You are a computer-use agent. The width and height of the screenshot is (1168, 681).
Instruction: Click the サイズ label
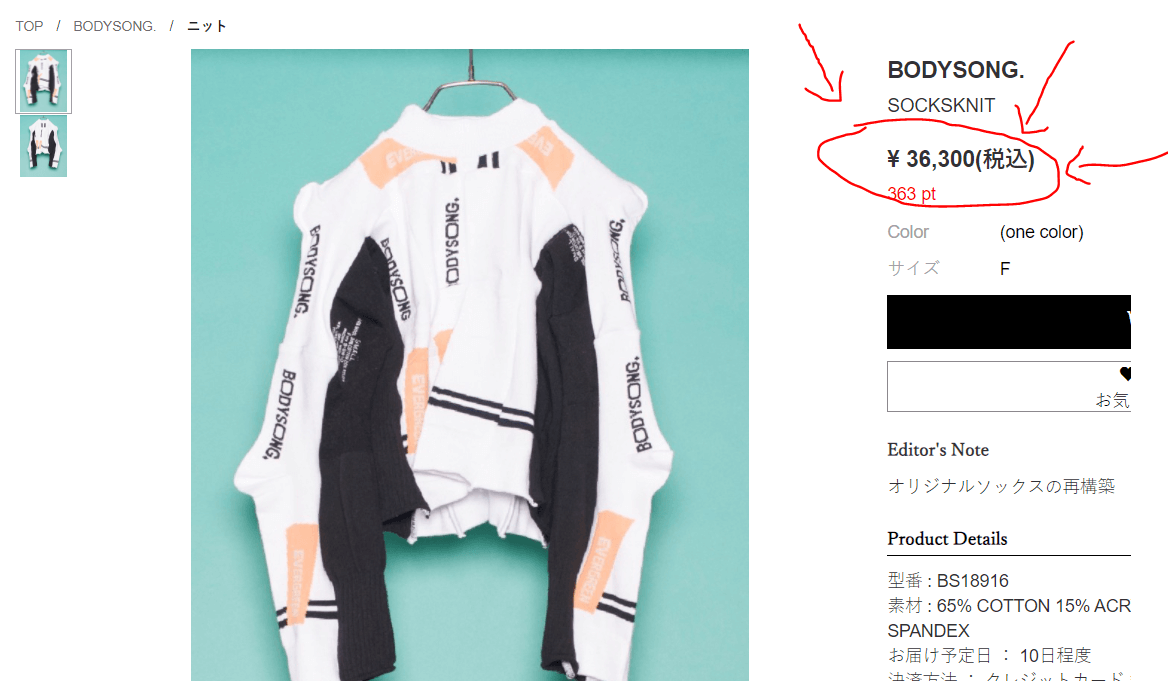point(913,268)
